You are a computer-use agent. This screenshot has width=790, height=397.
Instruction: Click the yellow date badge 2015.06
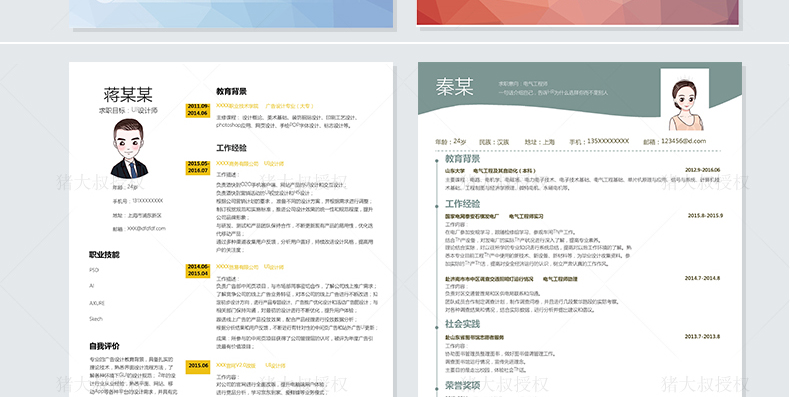click(x=198, y=366)
